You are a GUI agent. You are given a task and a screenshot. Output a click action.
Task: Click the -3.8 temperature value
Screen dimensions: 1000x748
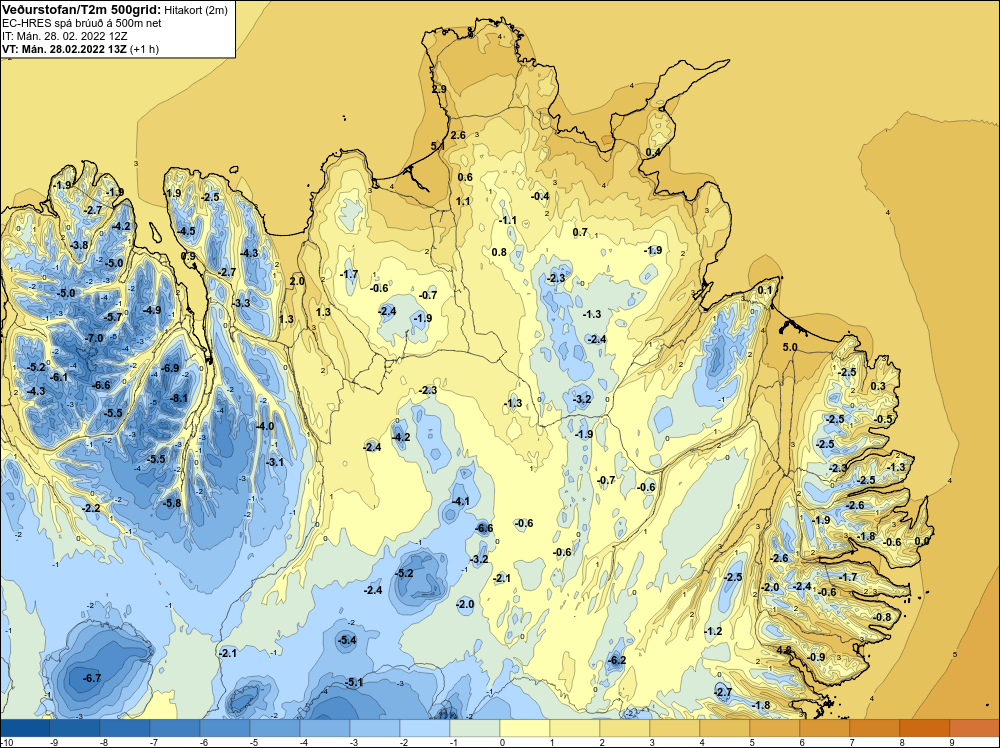(80, 245)
